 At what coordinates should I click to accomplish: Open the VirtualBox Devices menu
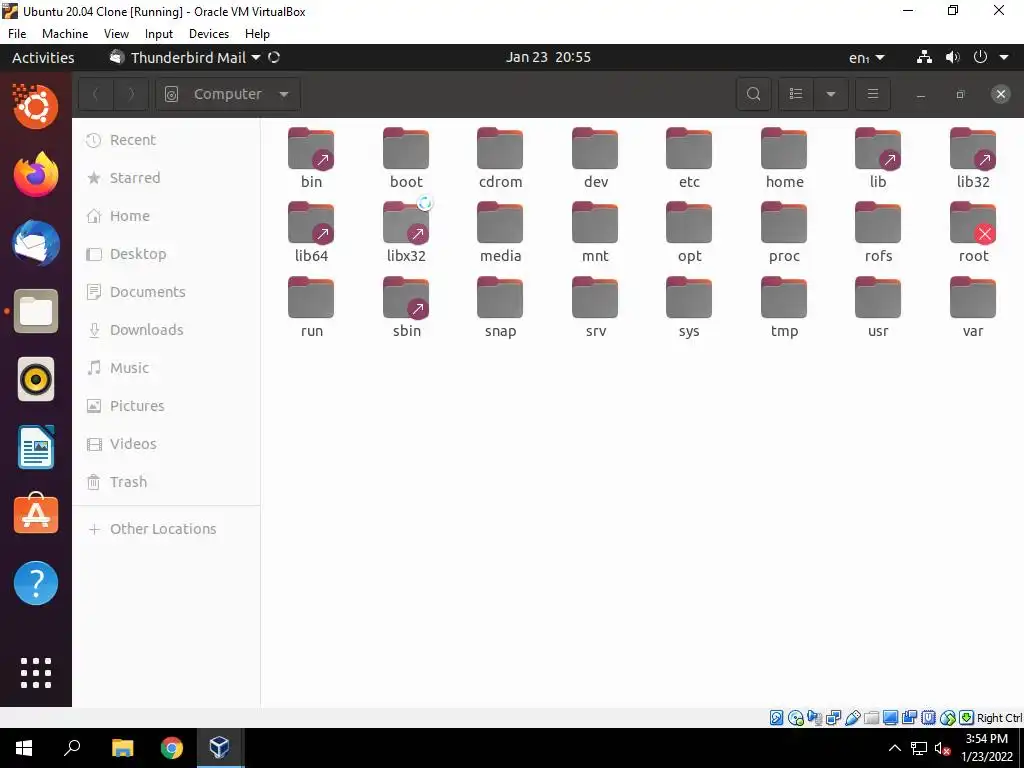coord(209,33)
